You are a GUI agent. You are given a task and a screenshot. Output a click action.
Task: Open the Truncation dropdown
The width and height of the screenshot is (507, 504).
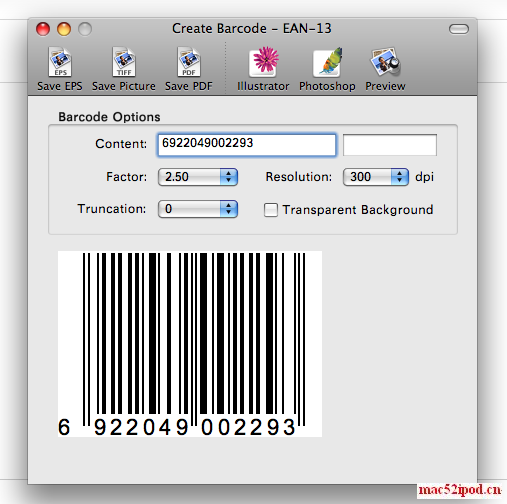point(198,209)
